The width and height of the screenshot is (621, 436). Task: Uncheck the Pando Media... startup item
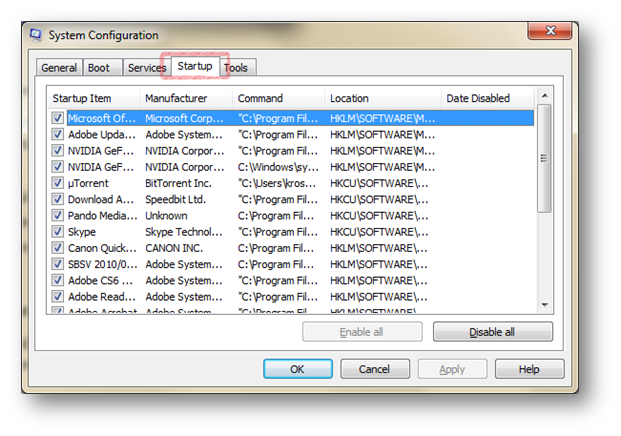(57, 215)
